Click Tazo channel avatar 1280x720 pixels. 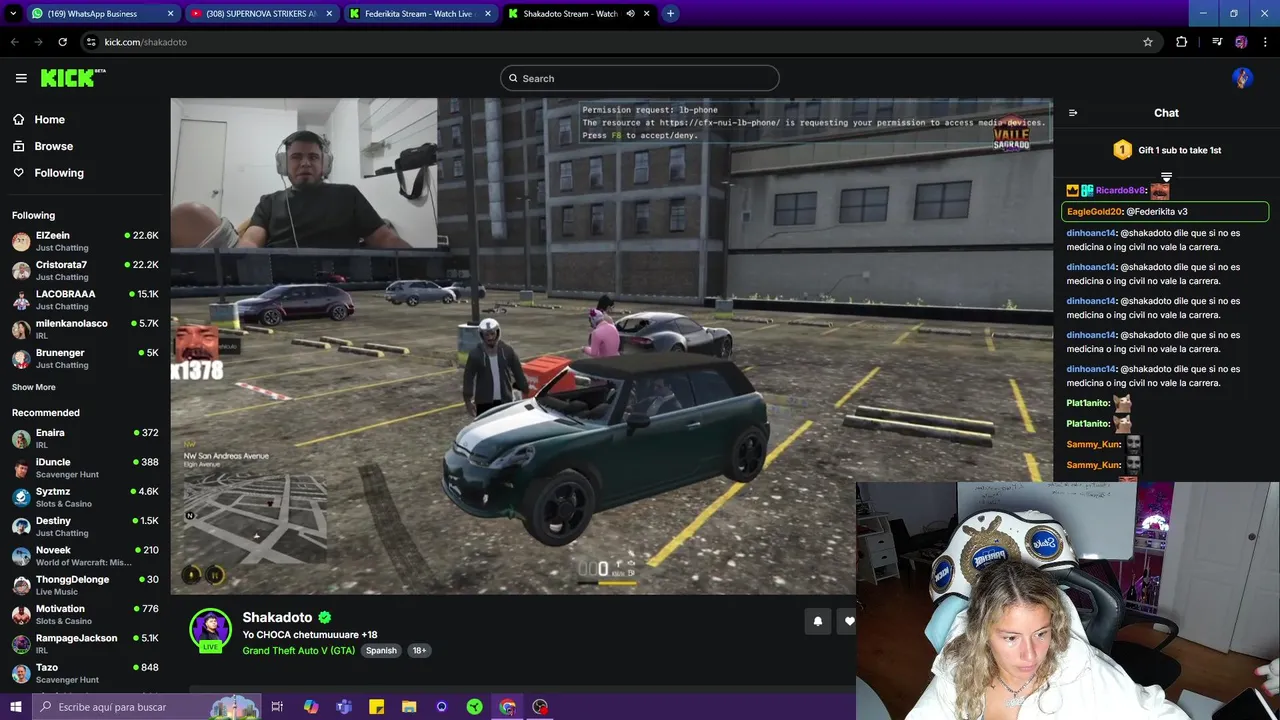[21, 673]
